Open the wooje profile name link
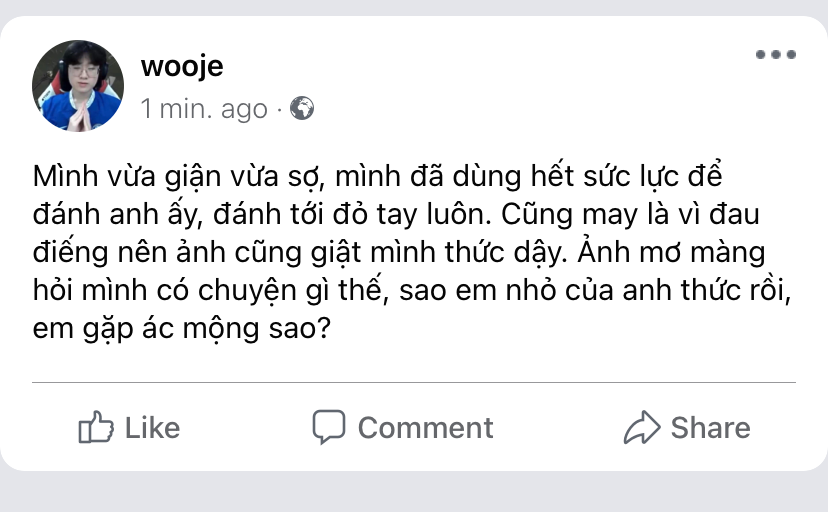The width and height of the screenshot is (828, 512). coord(182,67)
